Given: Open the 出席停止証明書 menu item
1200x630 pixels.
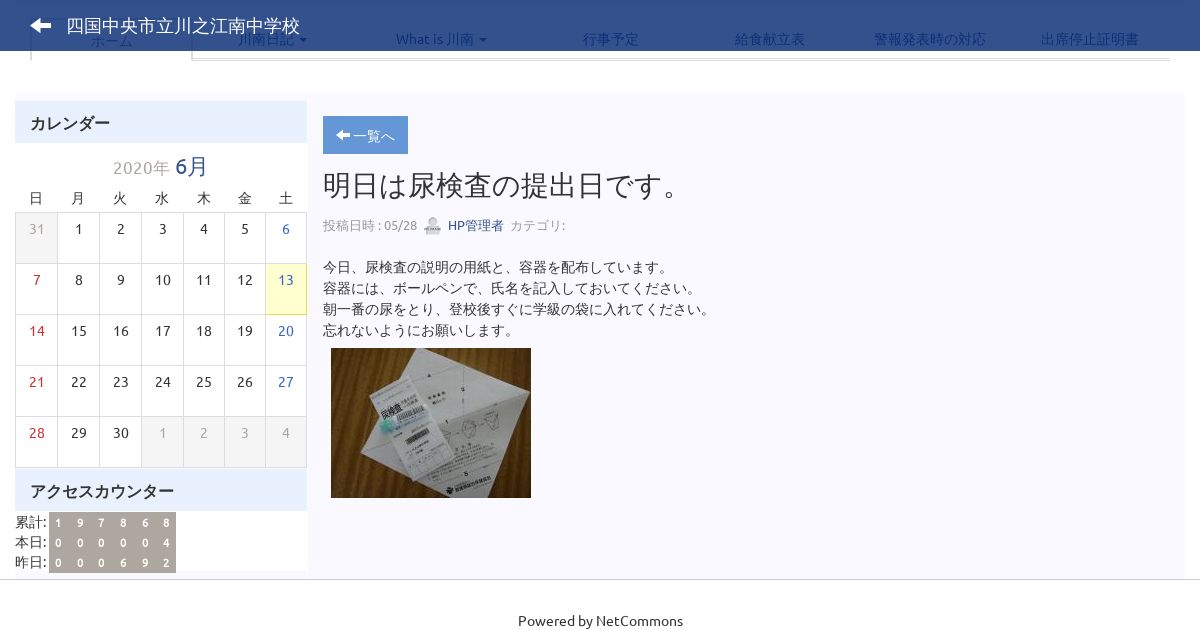Looking at the screenshot, I should point(1090,40).
